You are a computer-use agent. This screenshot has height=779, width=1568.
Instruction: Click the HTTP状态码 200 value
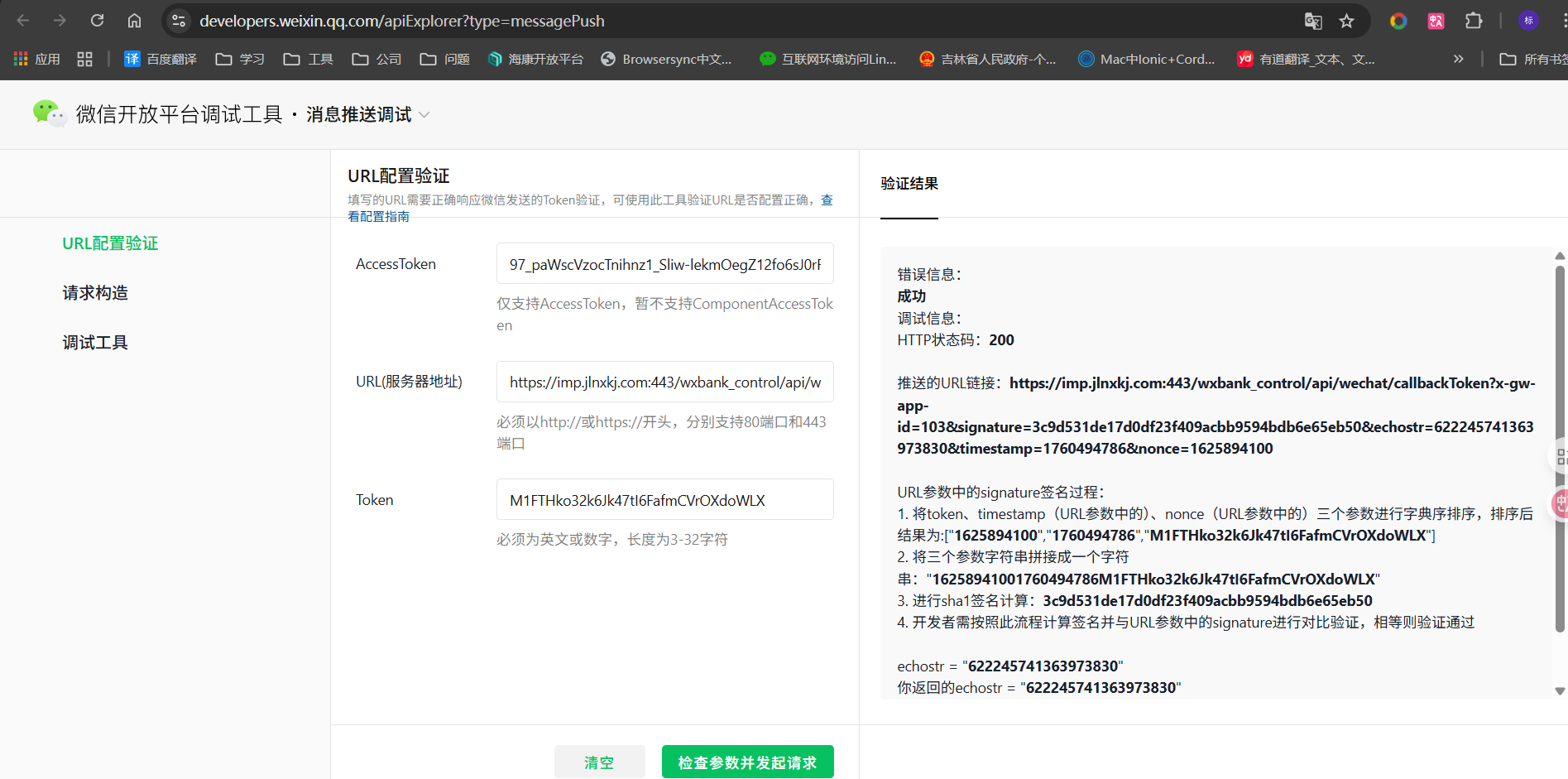[1001, 340]
